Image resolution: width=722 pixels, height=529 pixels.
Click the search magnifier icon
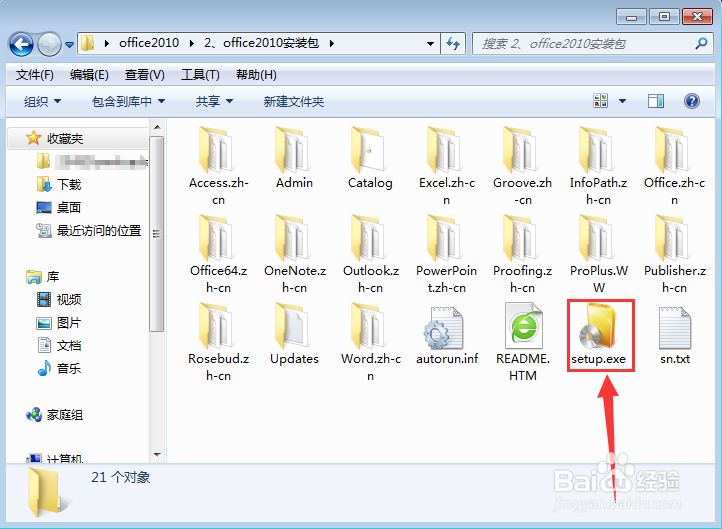click(701, 44)
